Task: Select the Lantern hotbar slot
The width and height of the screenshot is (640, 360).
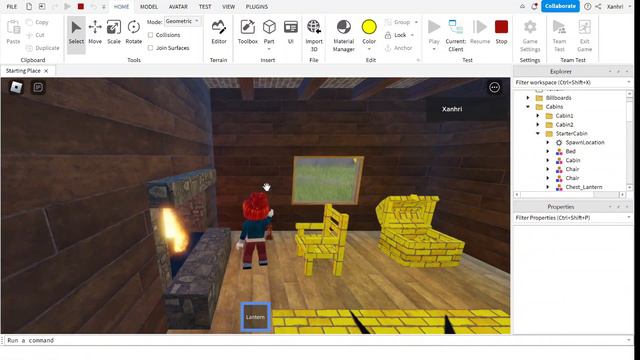Action: [256, 316]
